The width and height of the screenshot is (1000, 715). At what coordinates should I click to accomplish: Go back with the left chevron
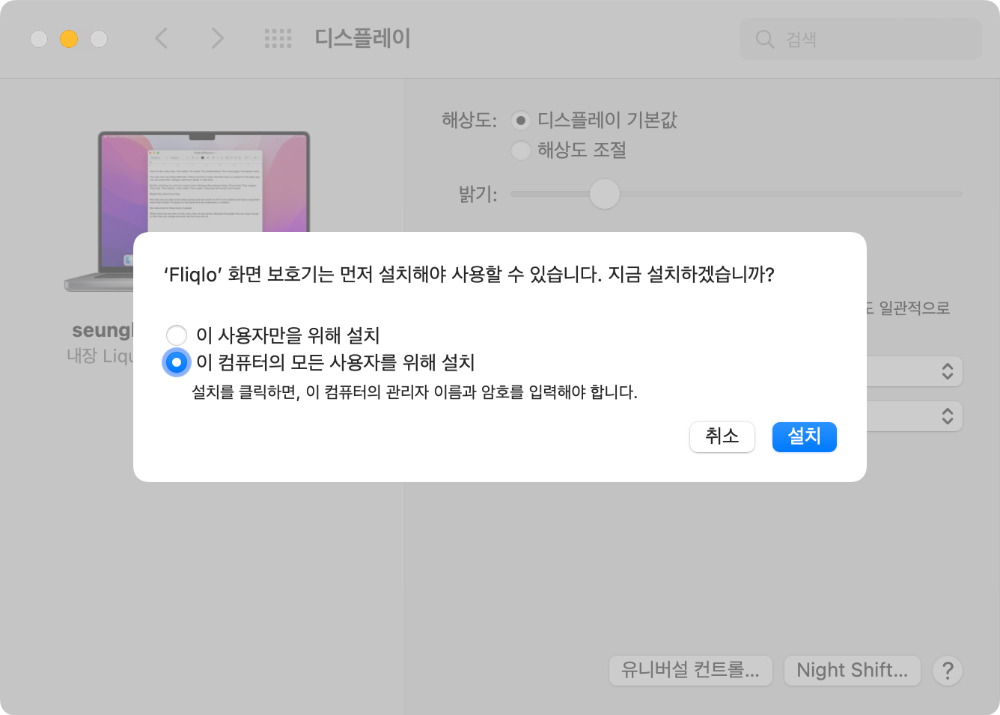pos(162,38)
